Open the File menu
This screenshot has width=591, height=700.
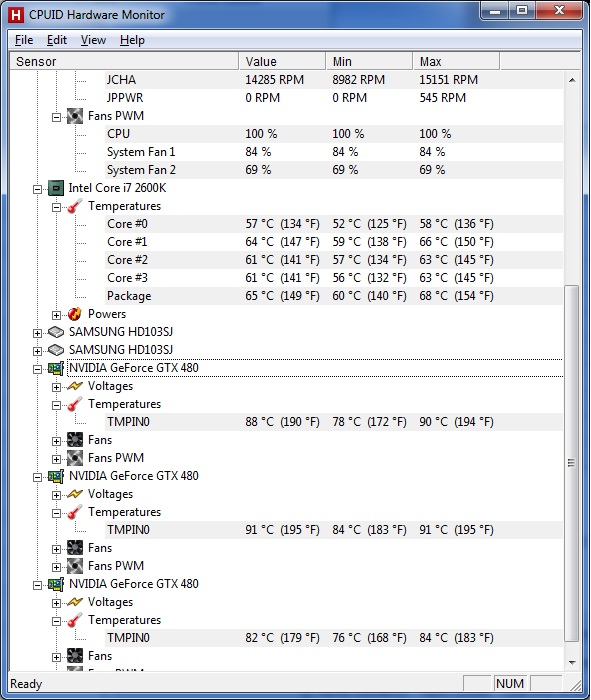(24, 40)
